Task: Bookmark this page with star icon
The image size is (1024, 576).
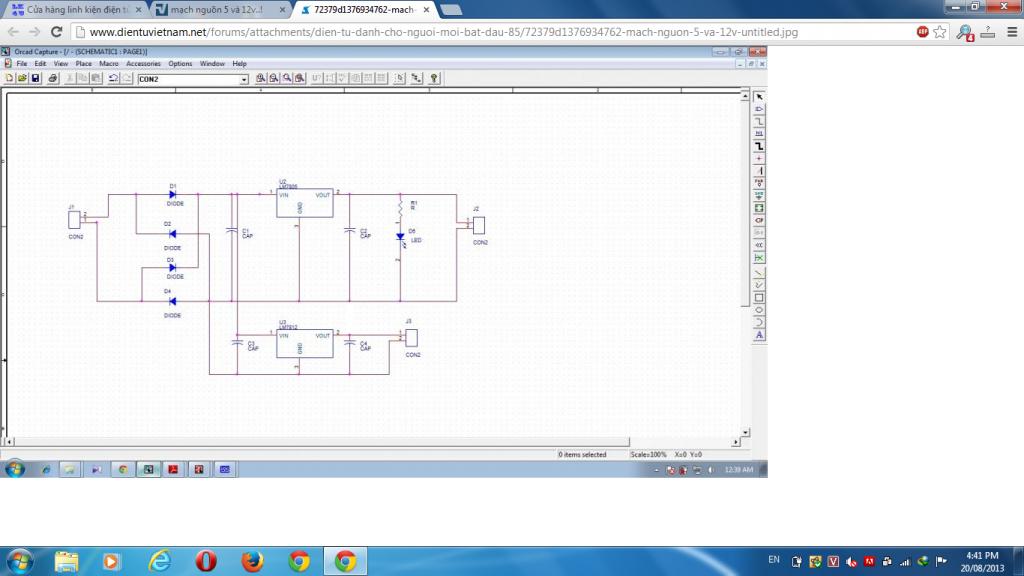Action: pos(940,32)
